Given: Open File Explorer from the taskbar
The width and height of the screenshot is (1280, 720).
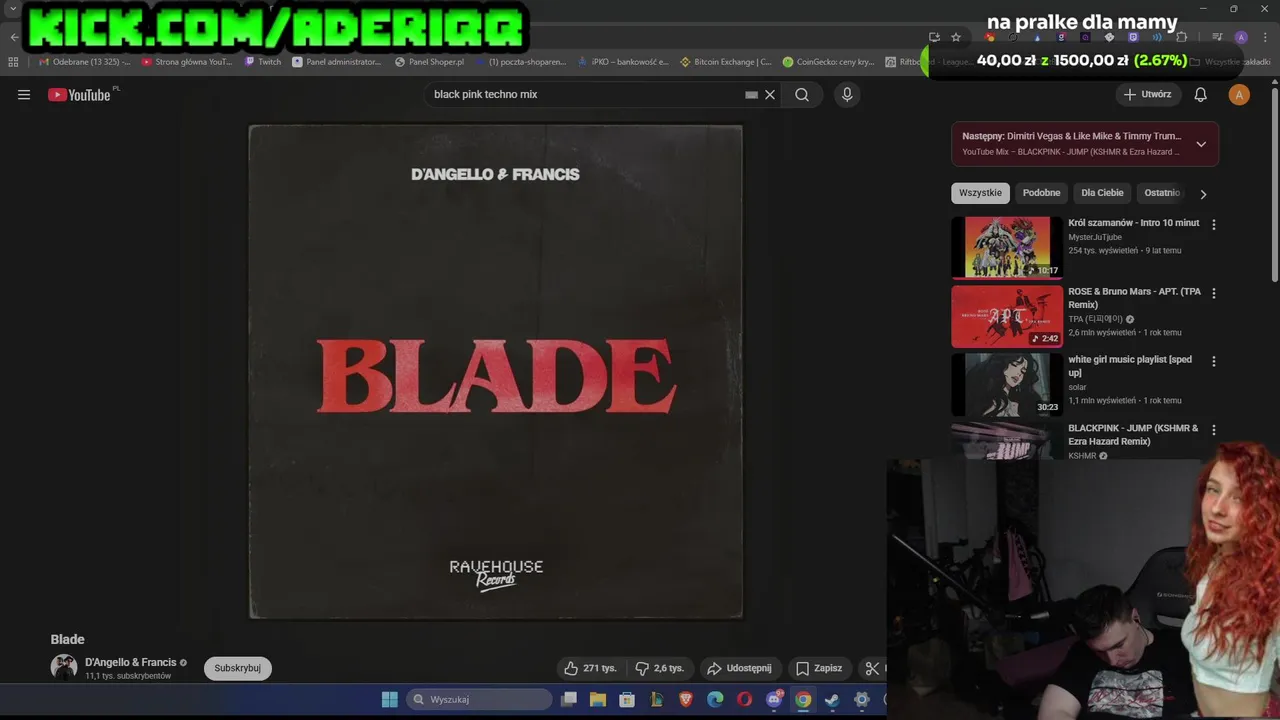Looking at the screenshot, I should pyautogui.click(x=597, y=699).
